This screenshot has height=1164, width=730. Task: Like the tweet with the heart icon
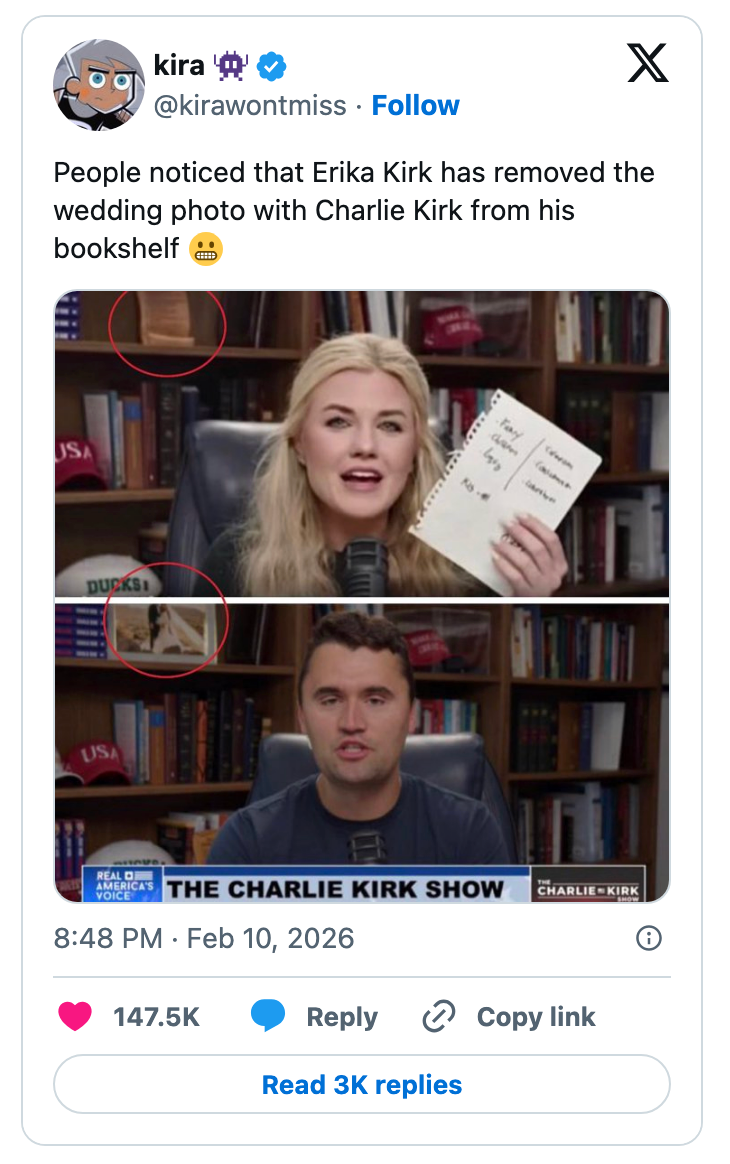tap(75, 1016)
